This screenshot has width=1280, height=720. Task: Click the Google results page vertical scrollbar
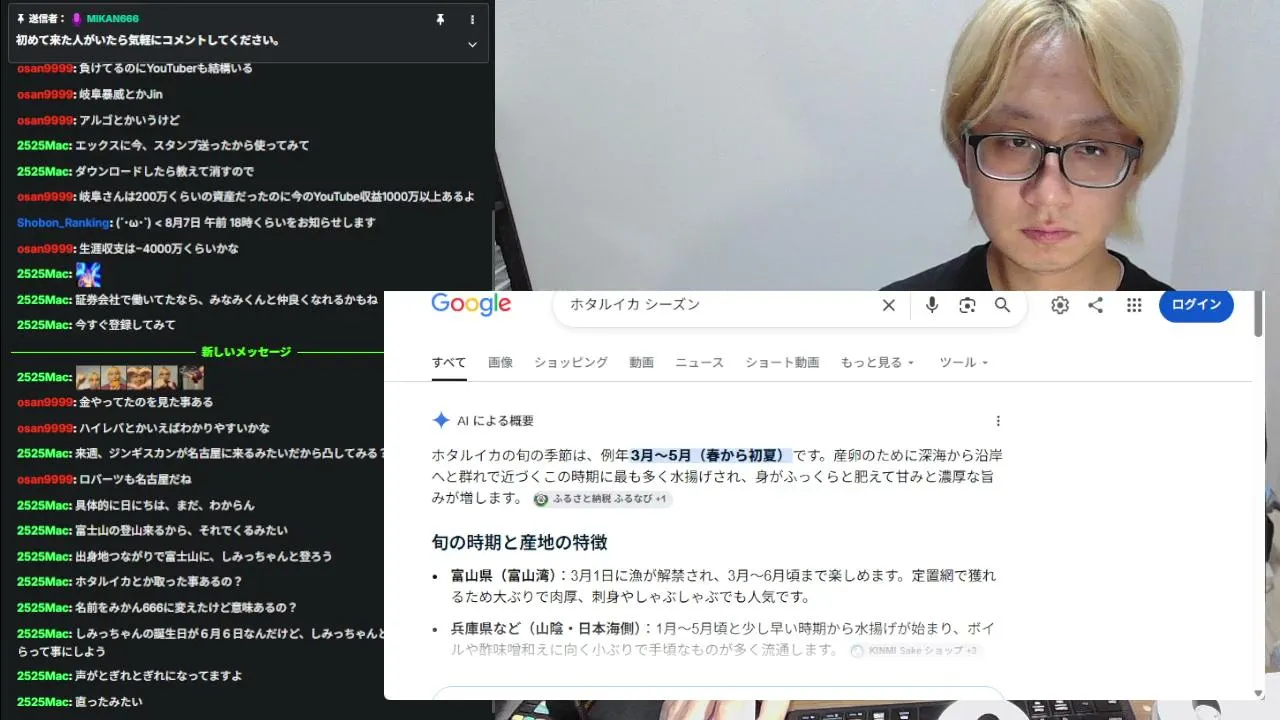click(1258, 315)
